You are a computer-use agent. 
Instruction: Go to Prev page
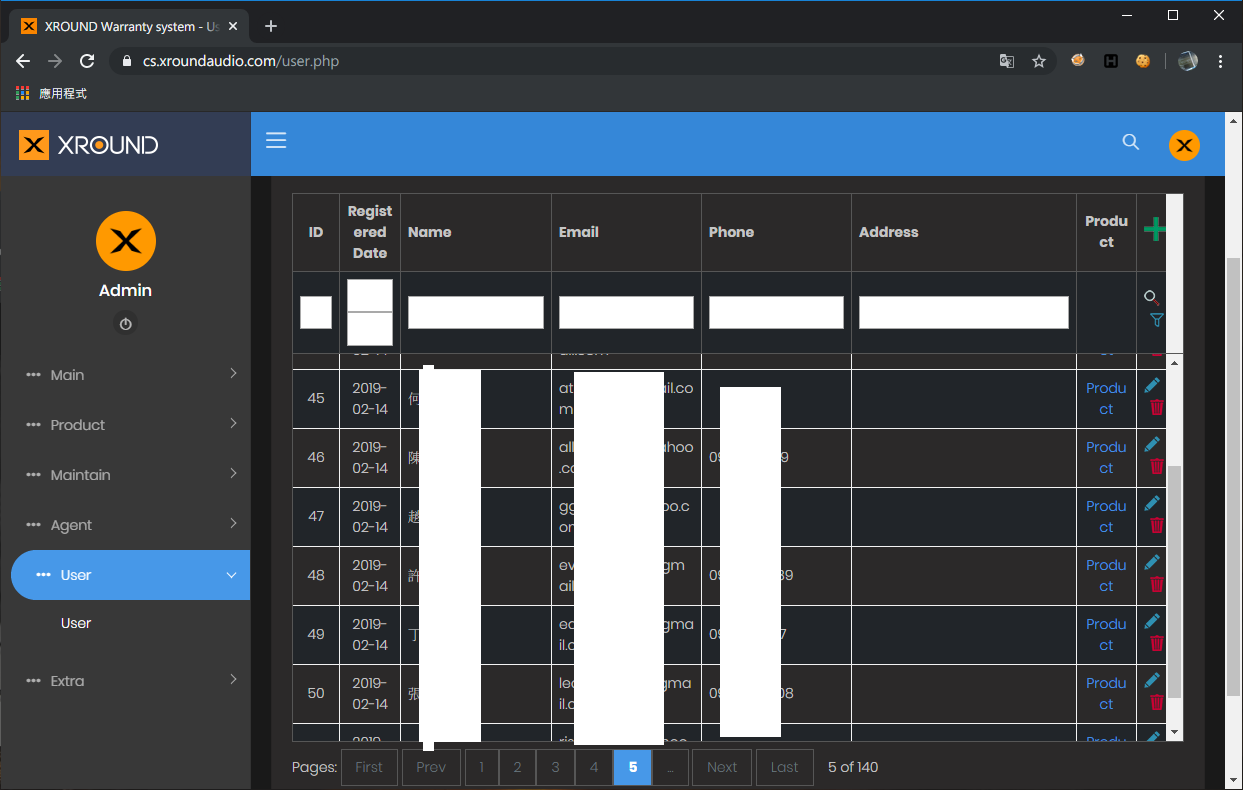tap(431, 767)
